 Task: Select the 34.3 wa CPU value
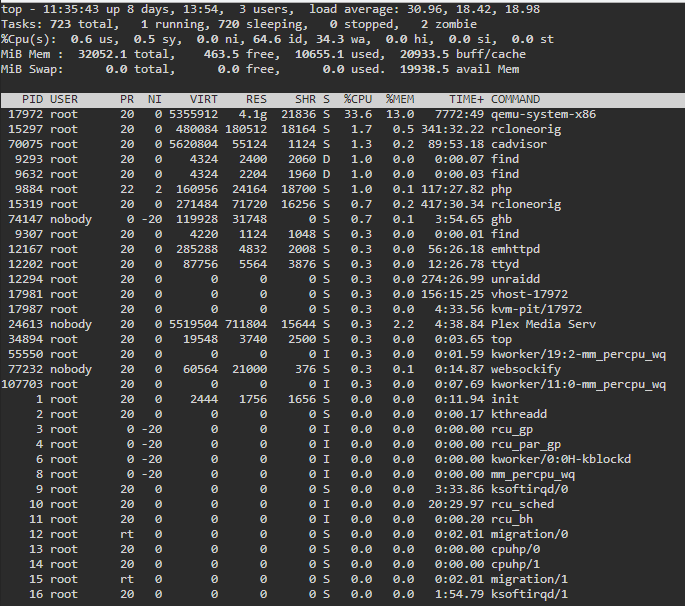click(344, 39)
